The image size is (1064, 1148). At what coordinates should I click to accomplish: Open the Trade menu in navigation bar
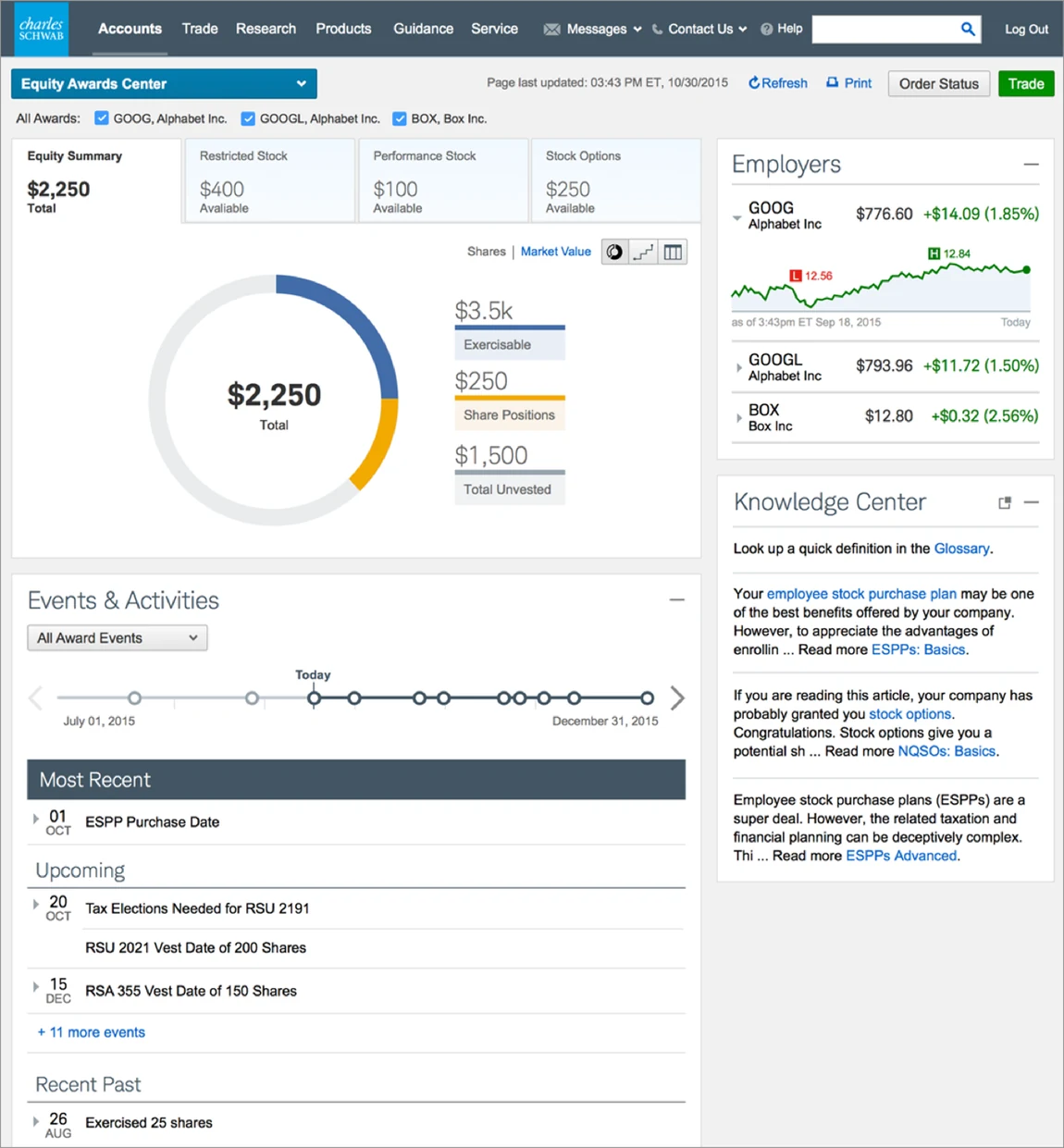[x=200, y=29]
